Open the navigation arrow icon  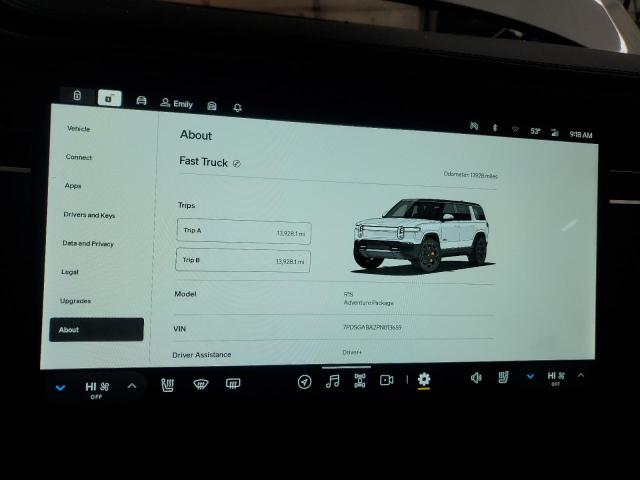tap(304, 382)
